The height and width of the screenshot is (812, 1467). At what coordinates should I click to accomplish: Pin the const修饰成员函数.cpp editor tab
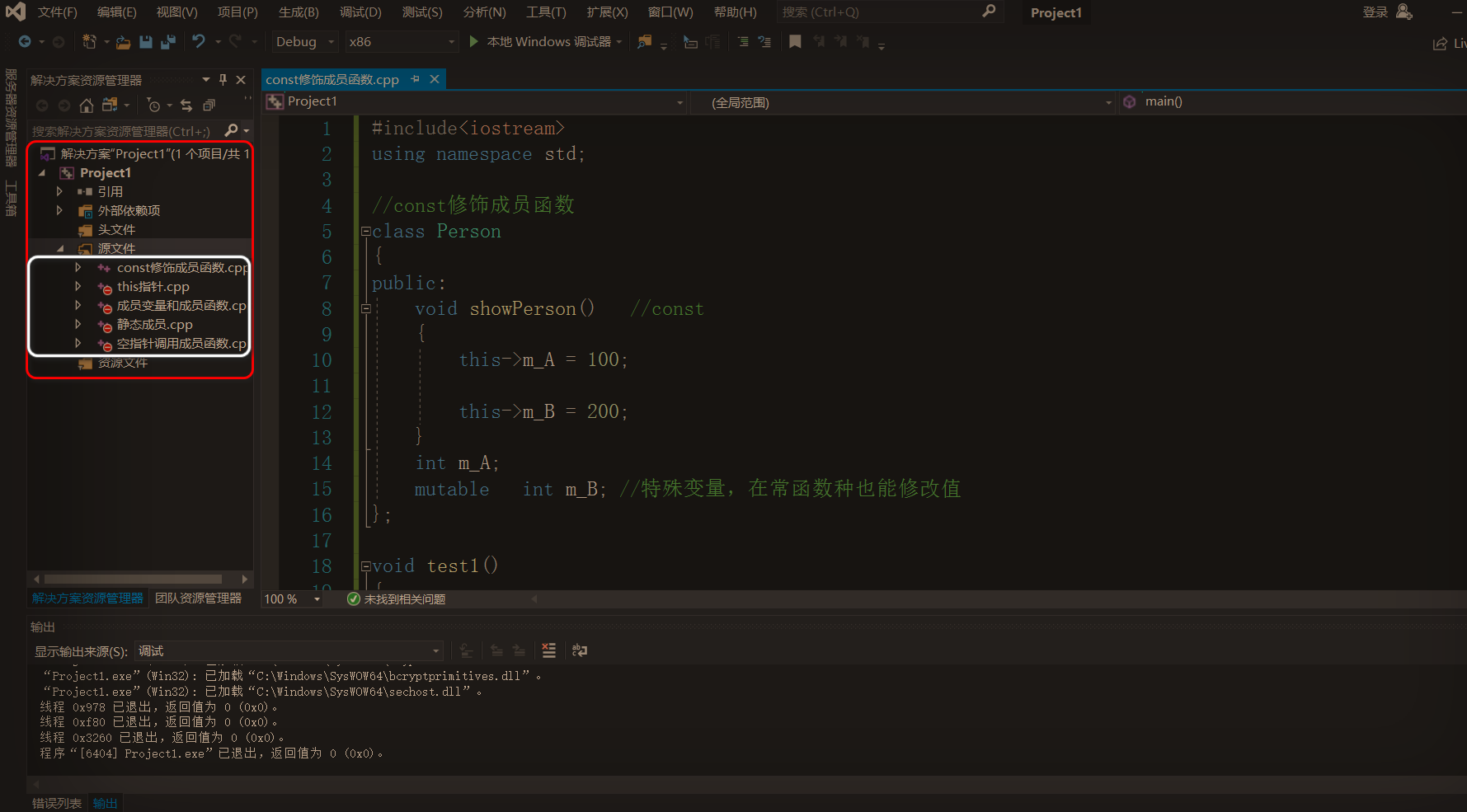click(416, 79)
